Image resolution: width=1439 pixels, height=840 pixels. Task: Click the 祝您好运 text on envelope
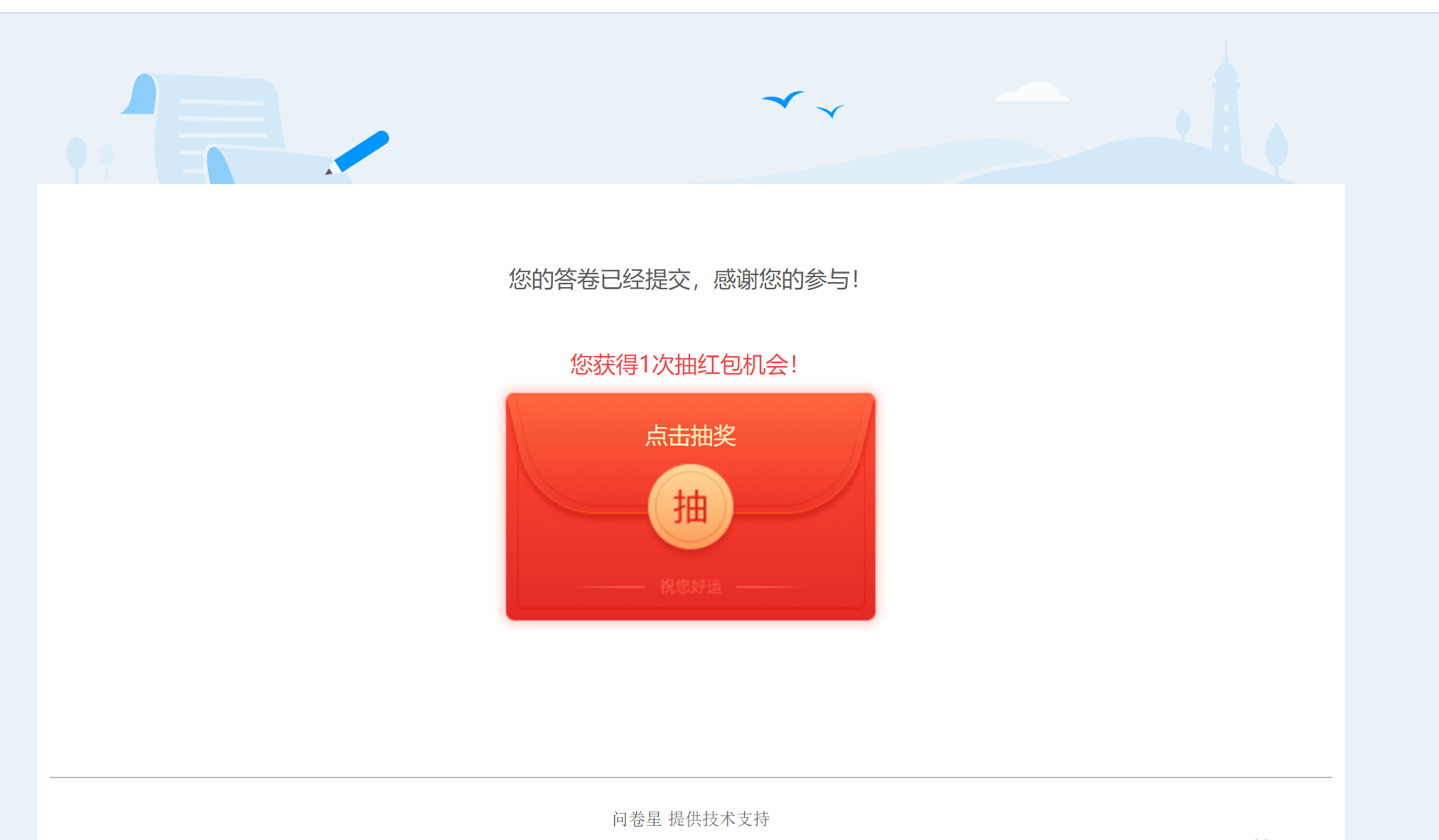point(691,586)
